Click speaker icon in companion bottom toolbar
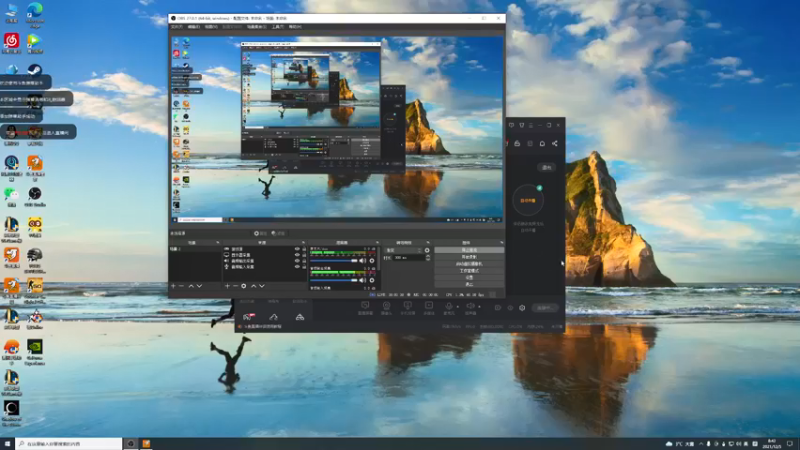Image resolution: width=800 pixels, height=450 pixels. pos(470,306)
